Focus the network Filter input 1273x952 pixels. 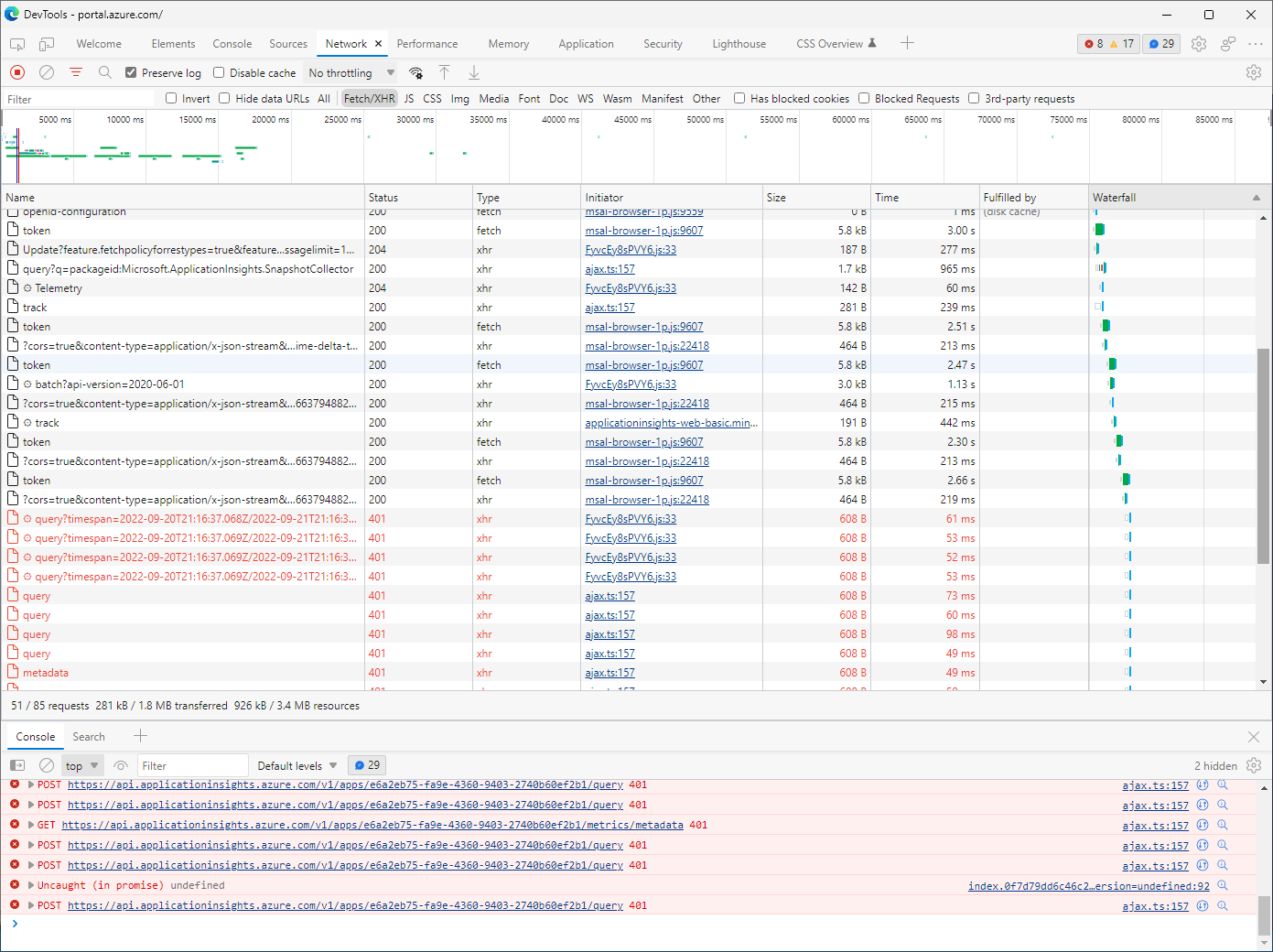tap(79, 99)
